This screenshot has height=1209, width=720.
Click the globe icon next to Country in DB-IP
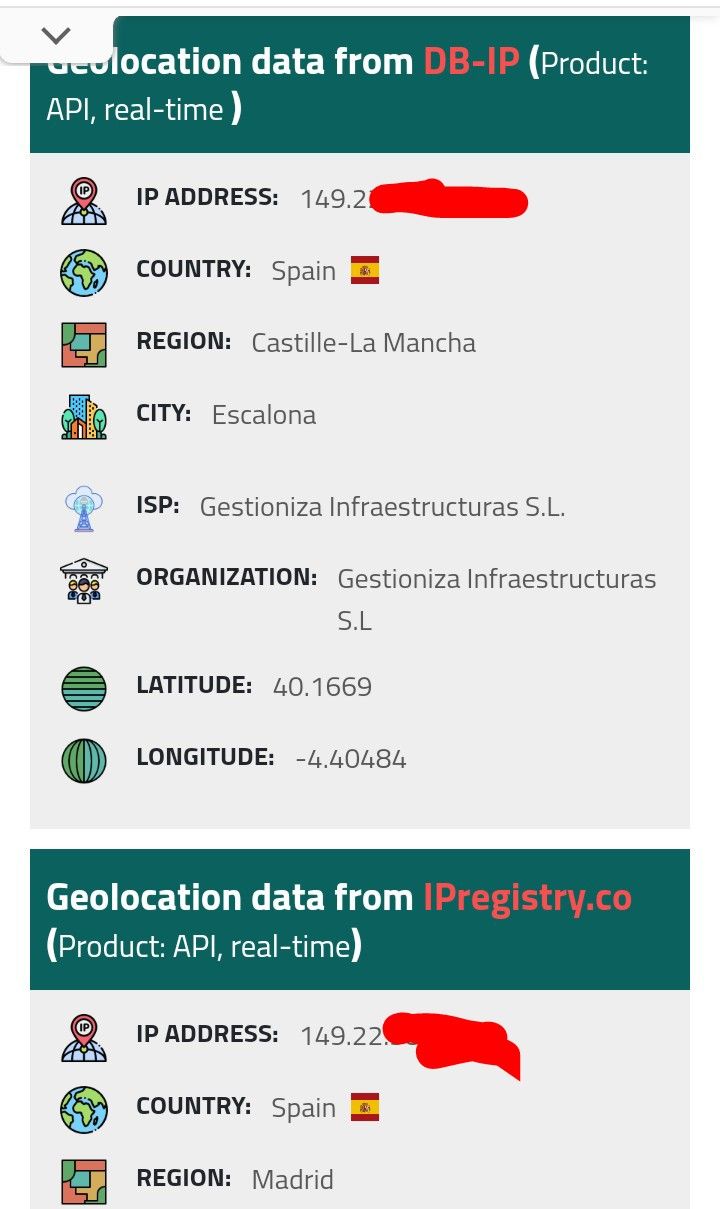coord(84,272)
